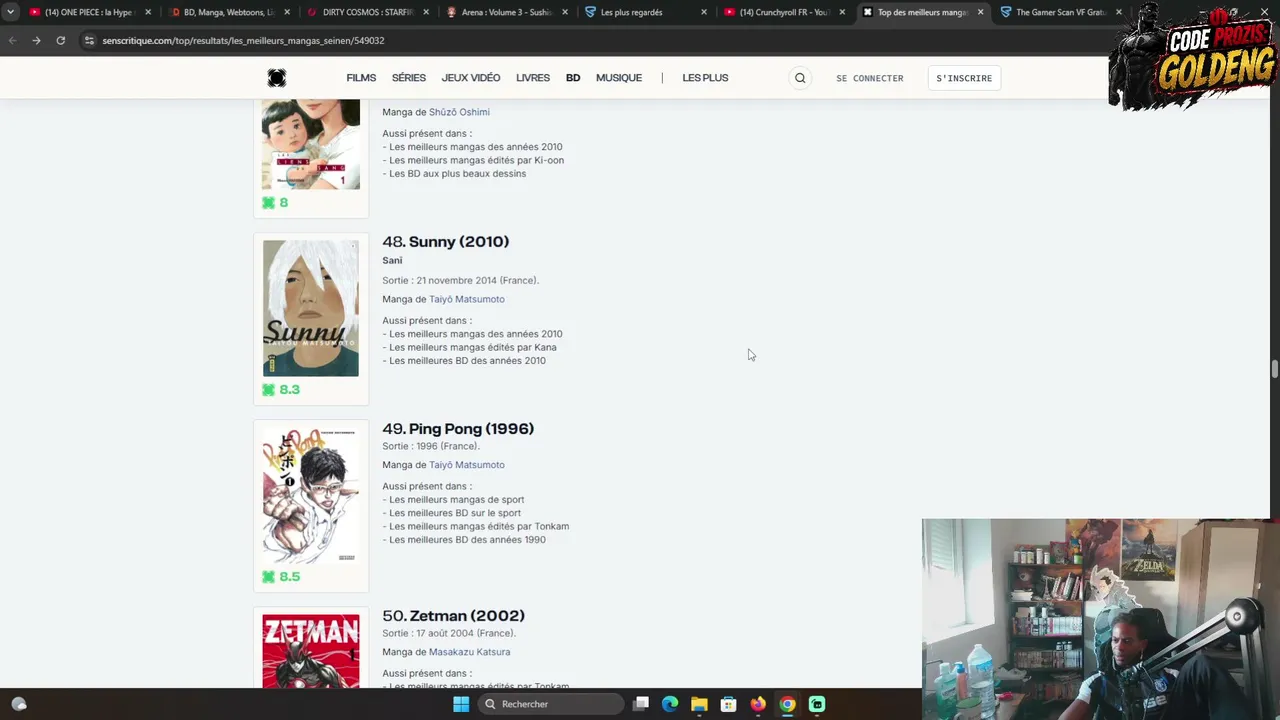Open the JEUX VIDÉO menu
The height and width of the screenshot is (720, 1280).
tap(471, 78)
